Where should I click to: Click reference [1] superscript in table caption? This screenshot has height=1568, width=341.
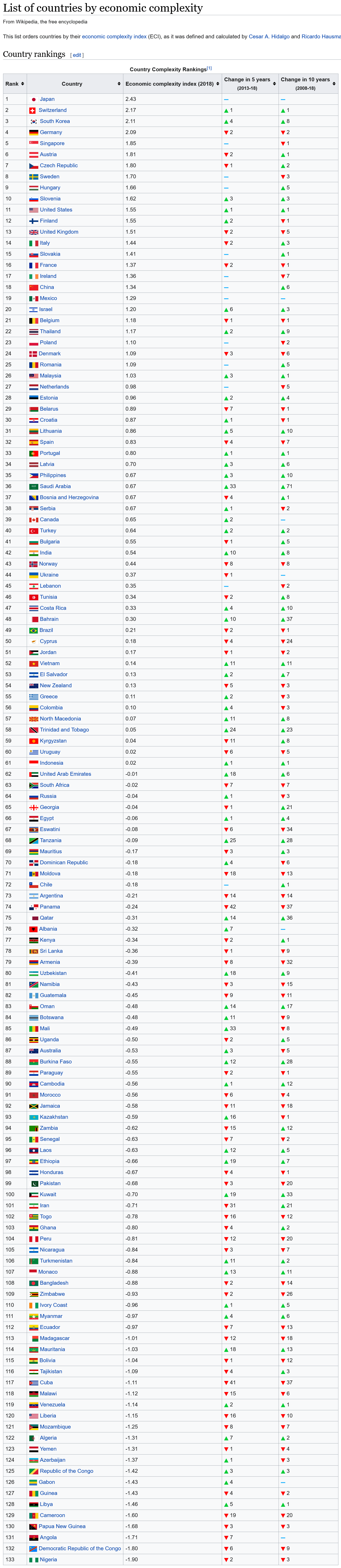tap(209, 68)
